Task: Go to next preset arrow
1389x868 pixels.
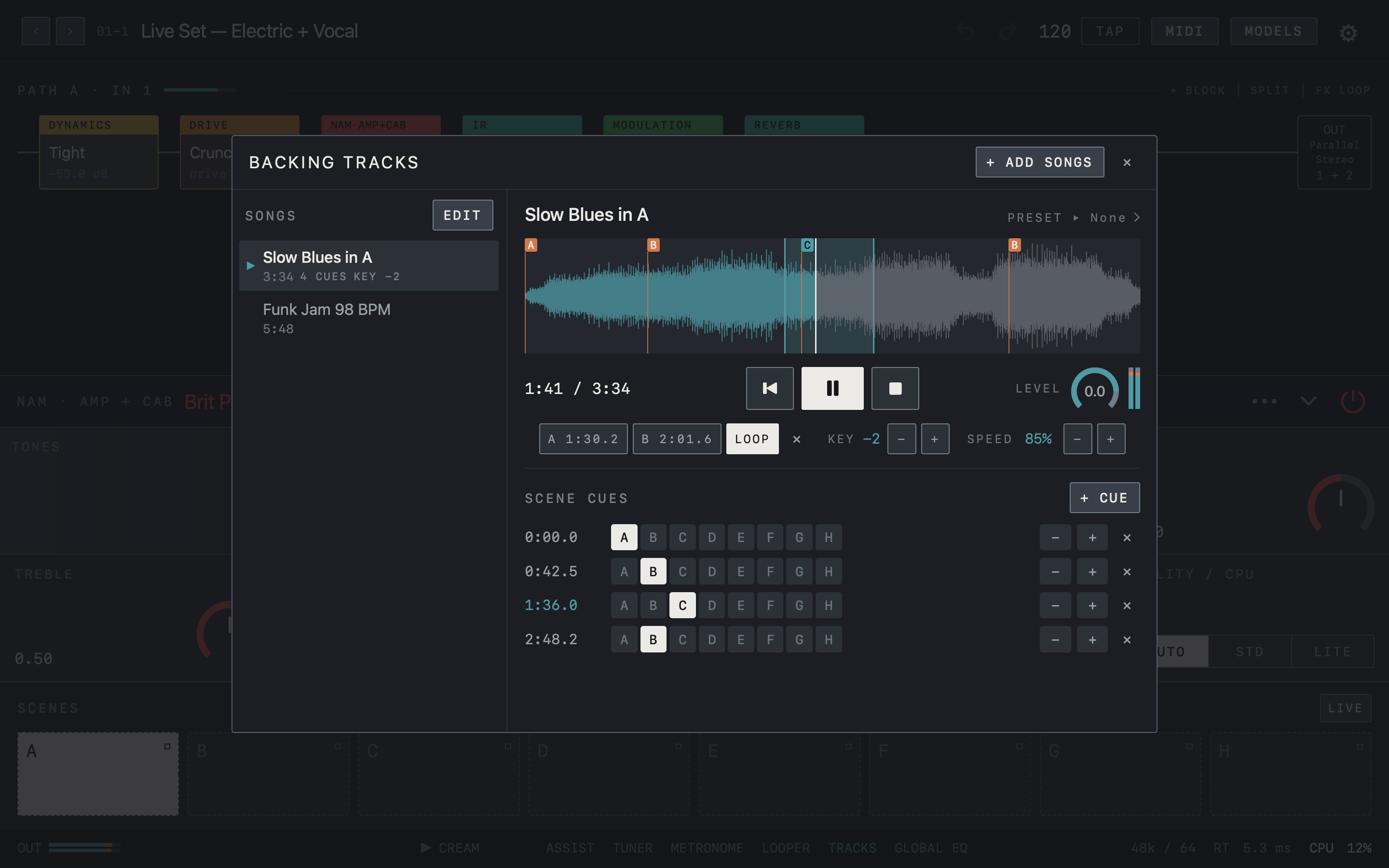Action: [70, 31]
